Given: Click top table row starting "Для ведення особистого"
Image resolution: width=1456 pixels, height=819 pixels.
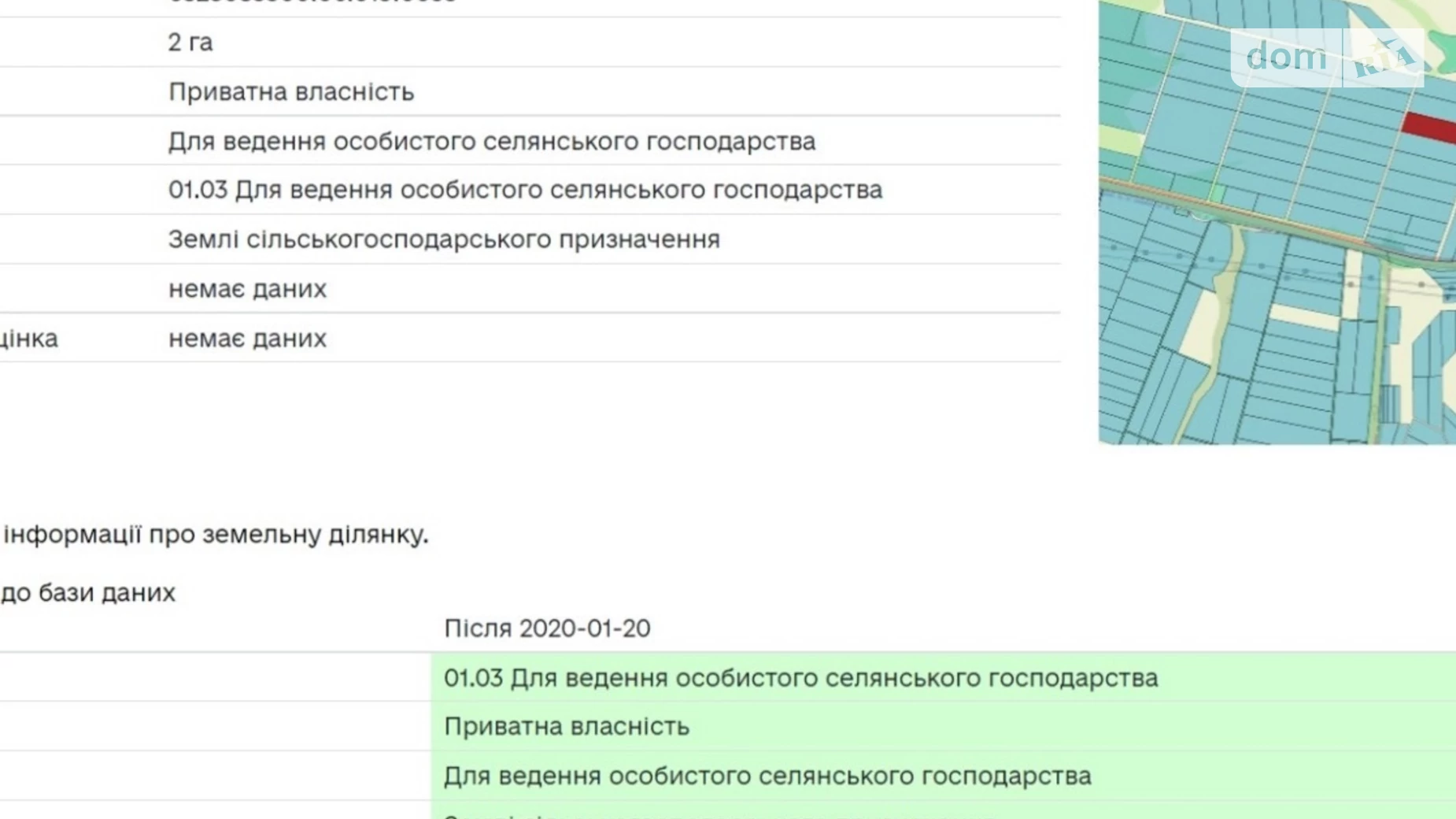Looking at the screenshot, I should coord(491,142).
